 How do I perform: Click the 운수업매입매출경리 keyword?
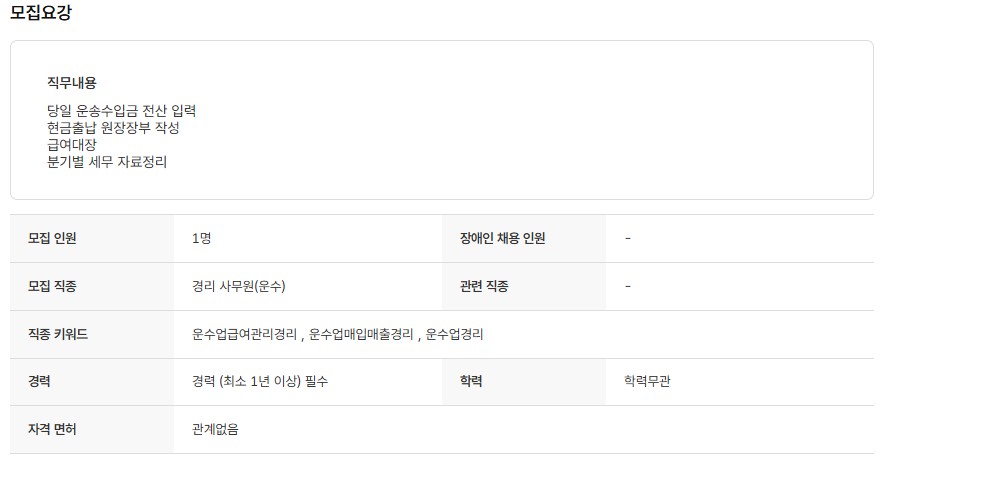click(361, 334)
